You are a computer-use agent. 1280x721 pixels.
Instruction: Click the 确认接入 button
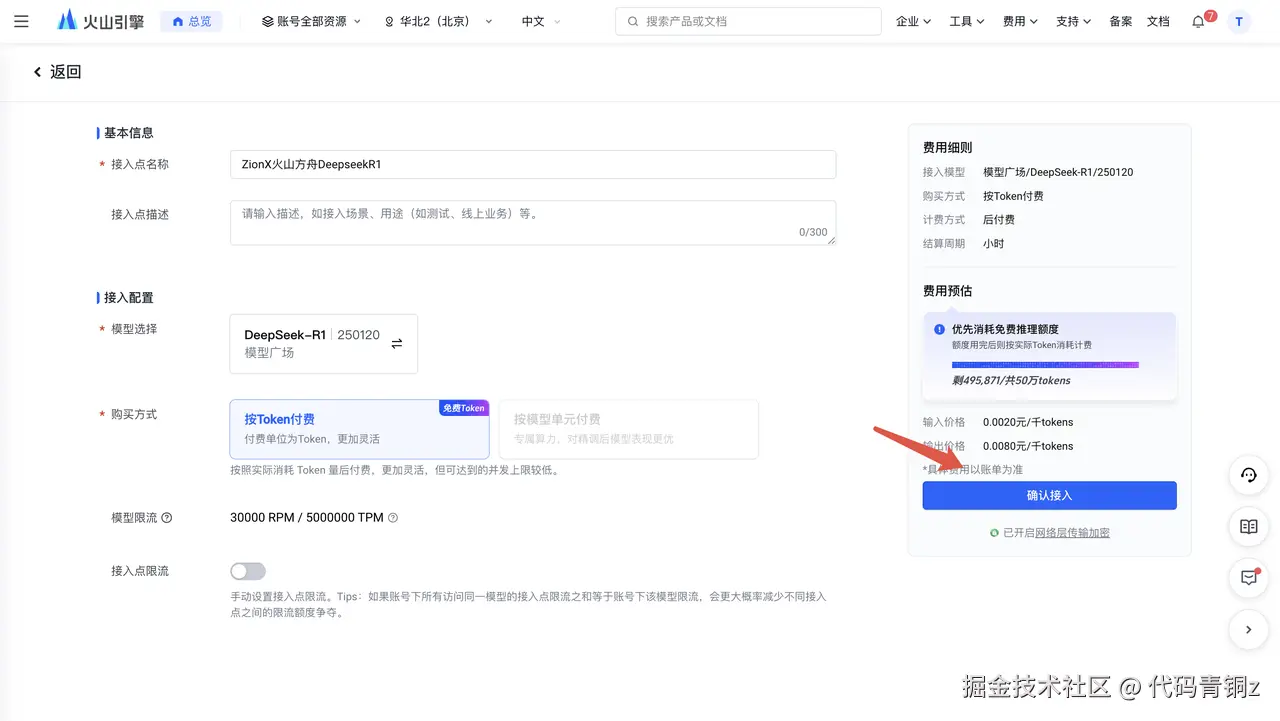1049,495
